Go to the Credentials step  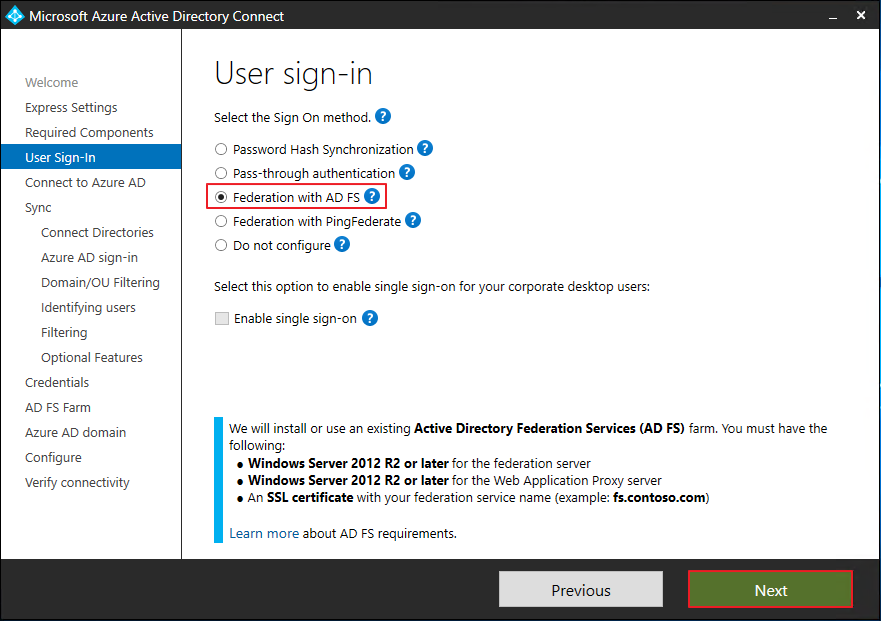[57, 383]
